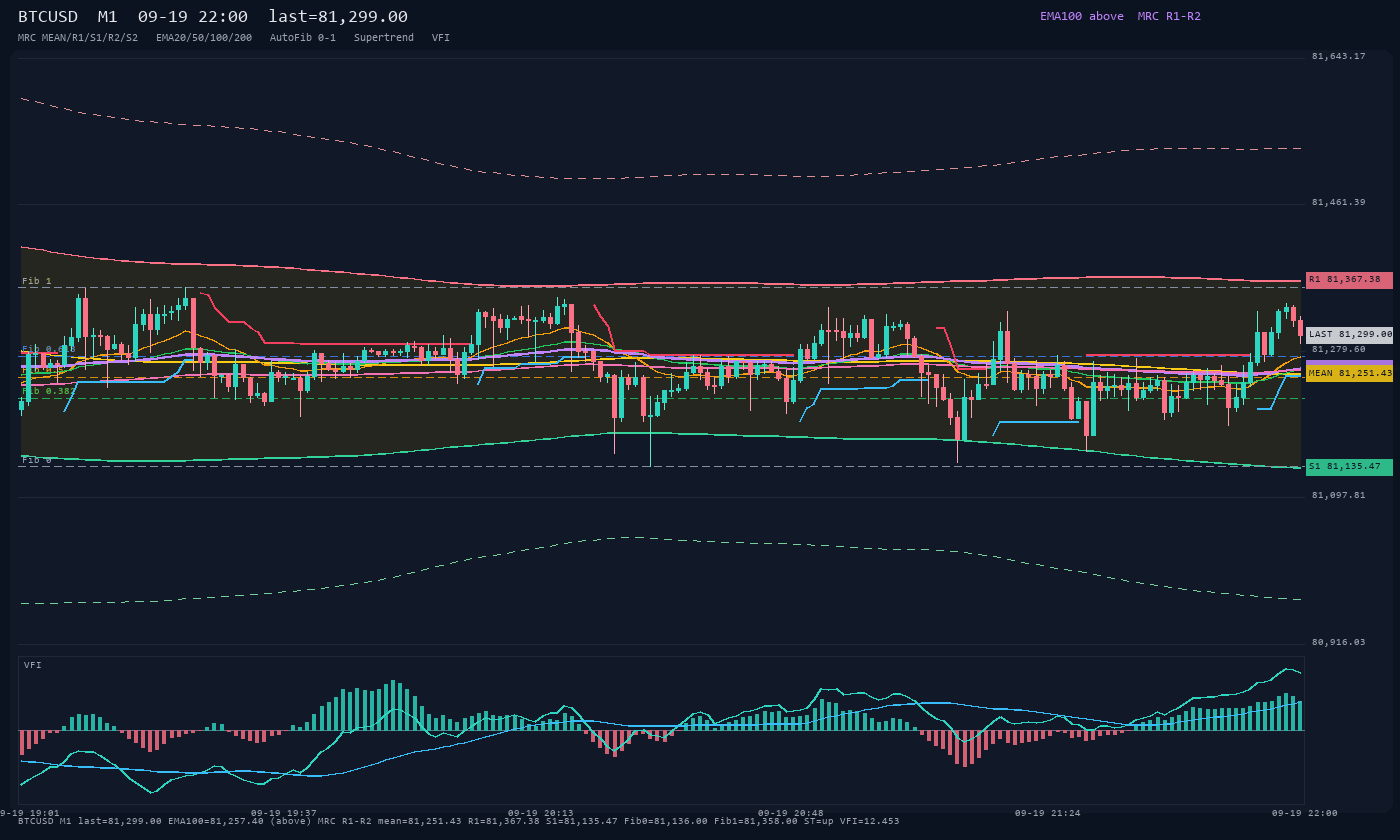
Task: Click the EMA100 above status text
Action: pyautogui.click(x=1082, y=16)
